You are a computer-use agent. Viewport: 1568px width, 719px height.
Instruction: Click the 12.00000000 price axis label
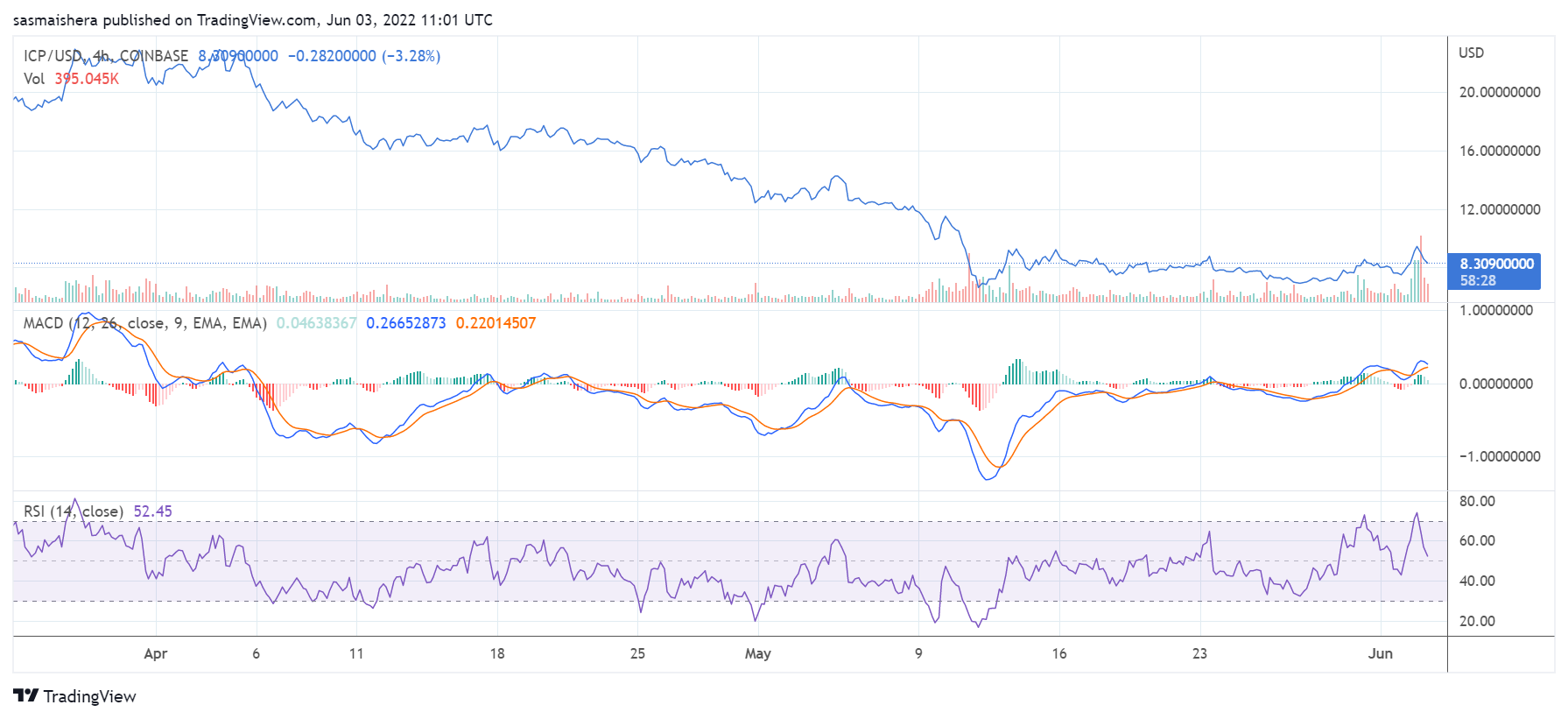pyautogui.click(x=1500, y=209)
